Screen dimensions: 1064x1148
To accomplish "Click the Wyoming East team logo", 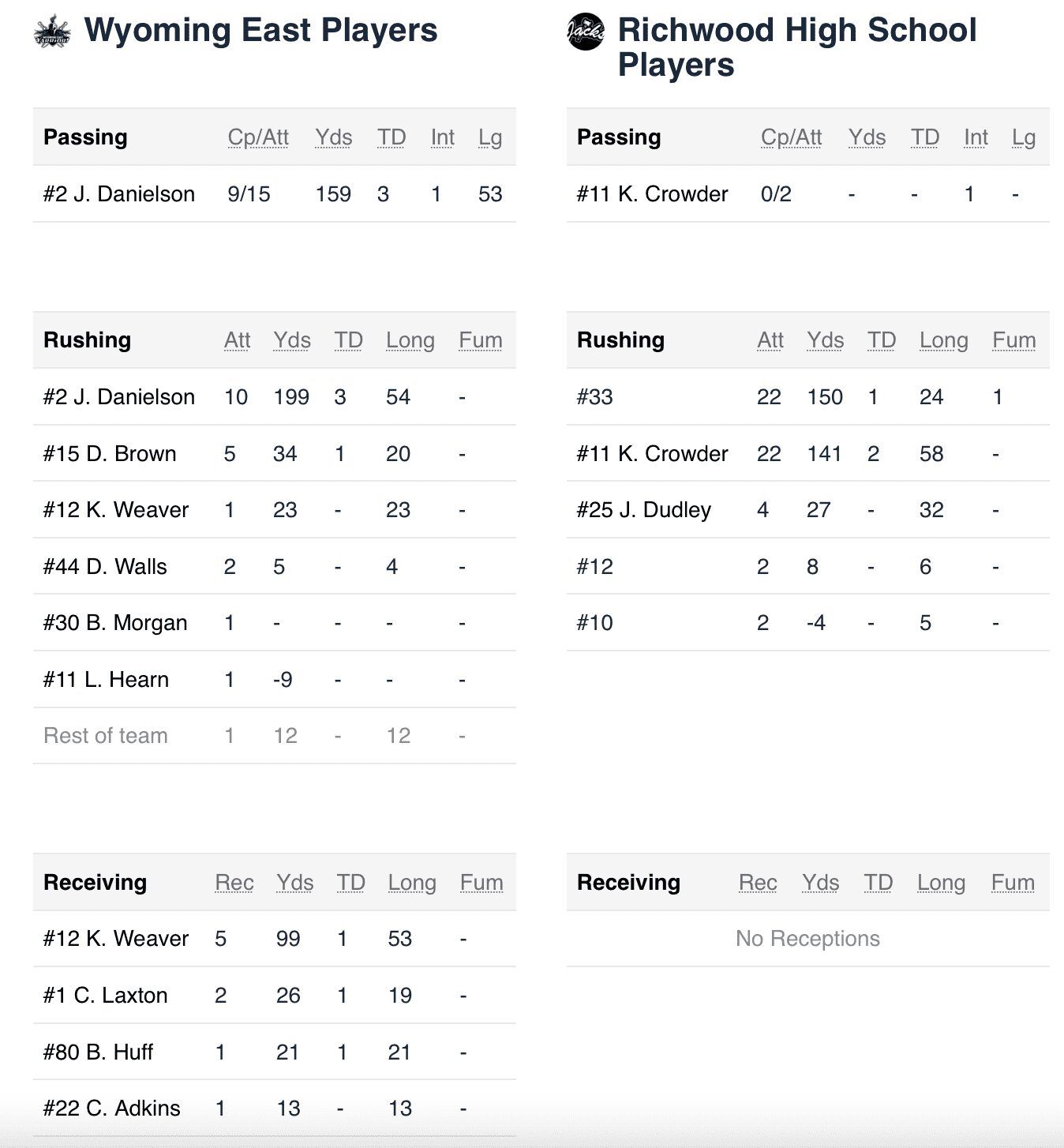I will coord(53,32).
